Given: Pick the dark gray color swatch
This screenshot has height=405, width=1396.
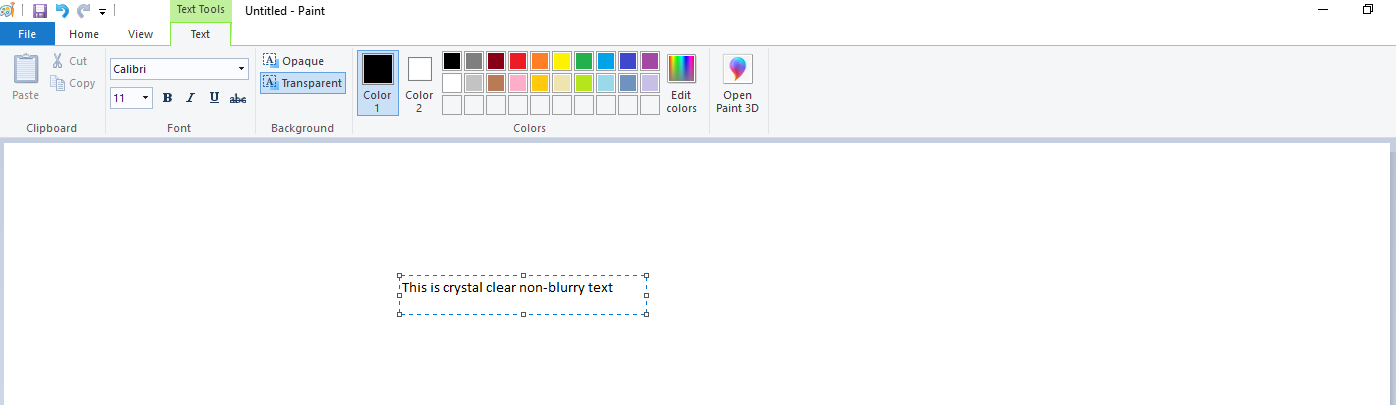Looking at the screenshot, I should 474,61.
